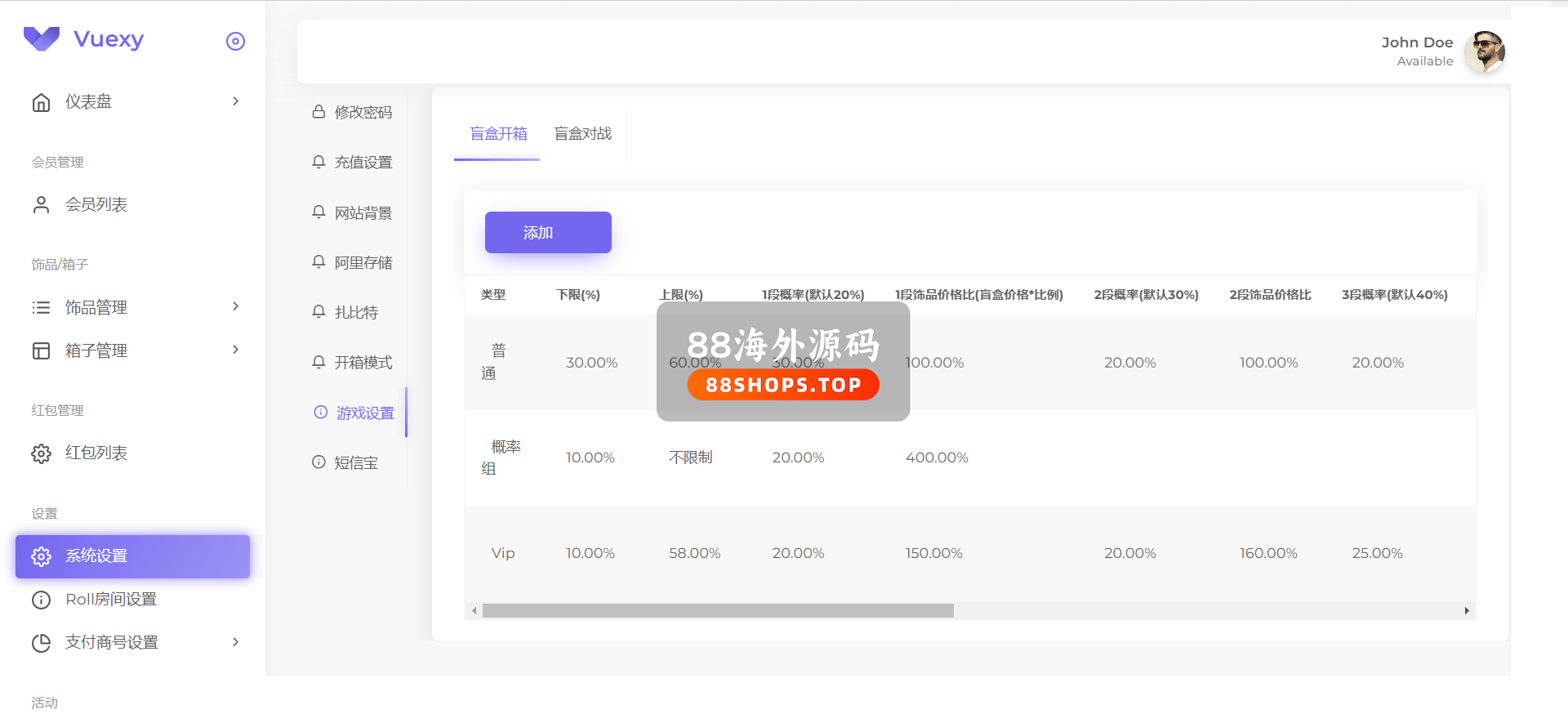The height and width of the screenshot is (723, 1568).
Task: Expand the 支付商号设置 chevron
Action: (x=235, y=642)
